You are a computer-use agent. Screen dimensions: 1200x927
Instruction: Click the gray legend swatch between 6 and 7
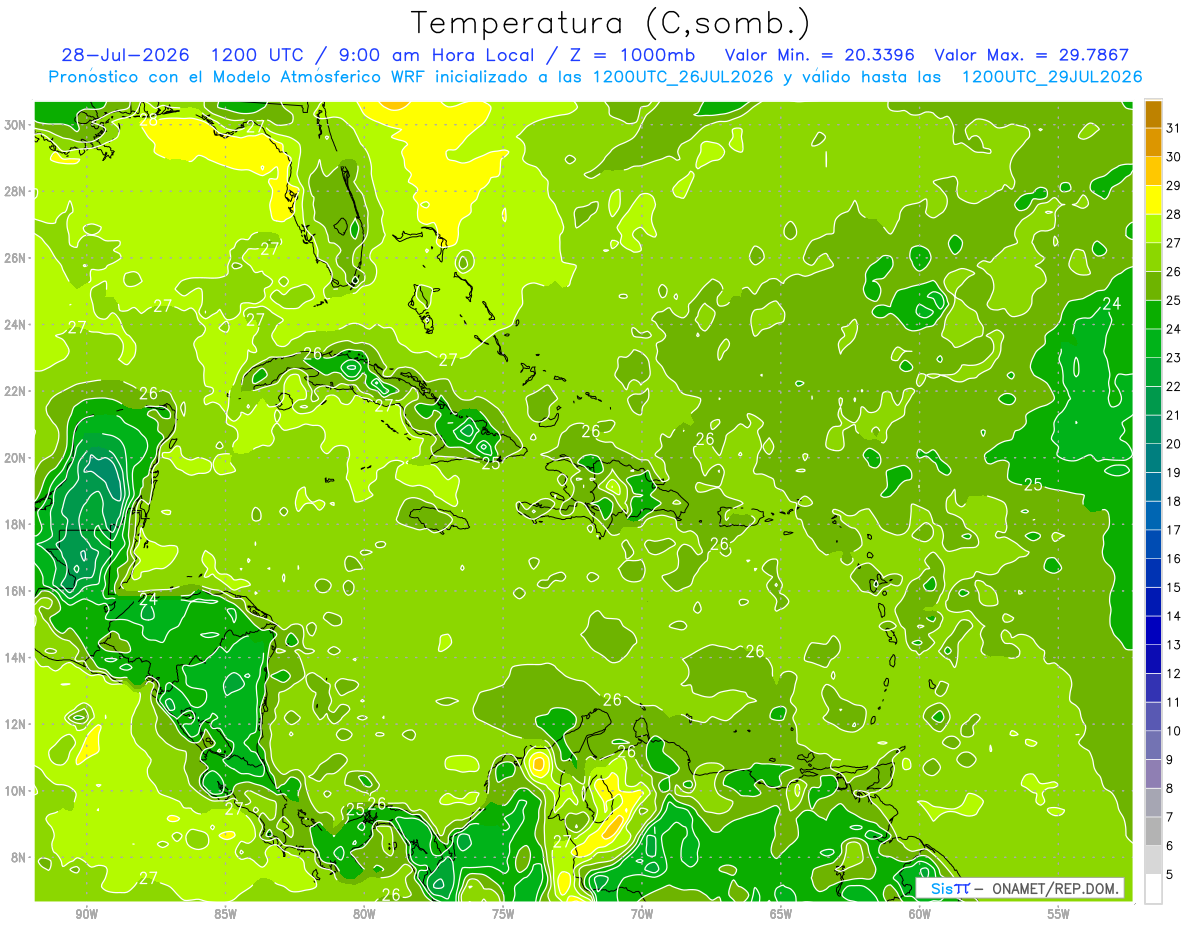tap(1153, 831)
